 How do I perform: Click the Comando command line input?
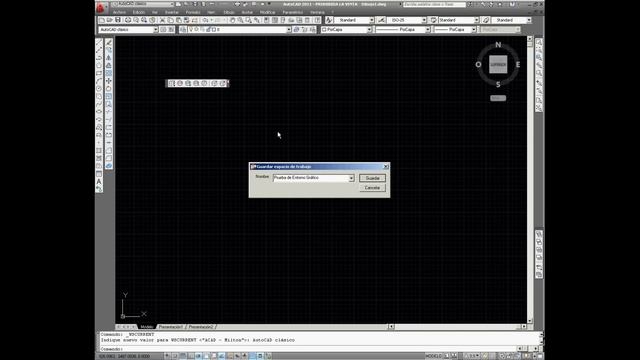(308, 349)
